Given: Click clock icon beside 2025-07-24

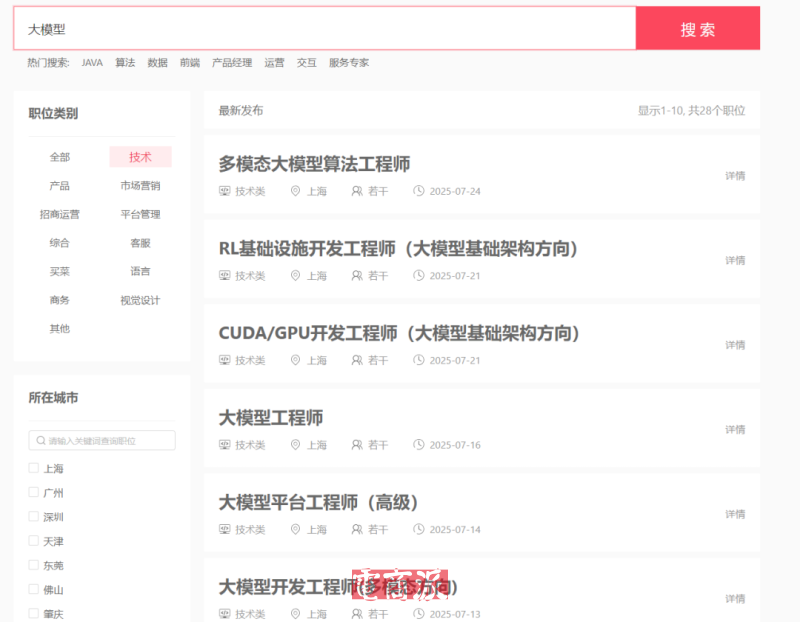Looking at the screenshot, I should coord(418,191).
